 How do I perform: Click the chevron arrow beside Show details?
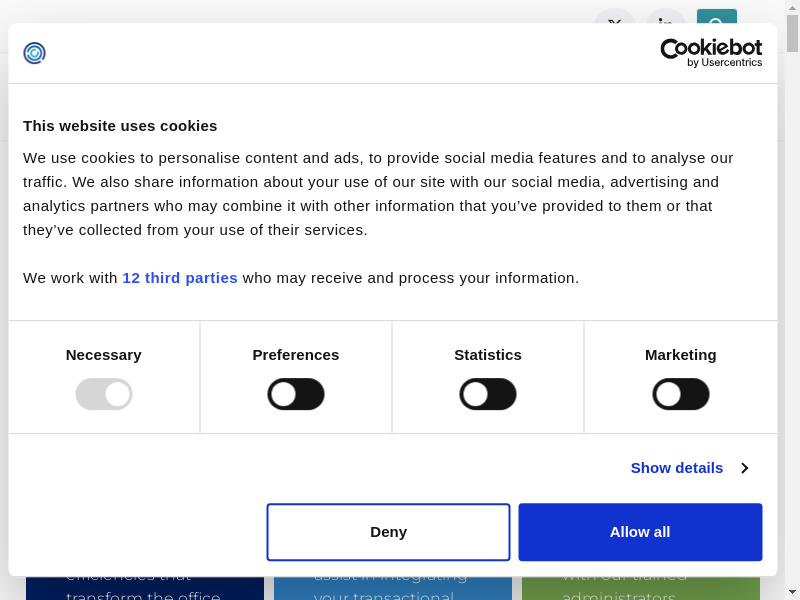click(745, 468)
